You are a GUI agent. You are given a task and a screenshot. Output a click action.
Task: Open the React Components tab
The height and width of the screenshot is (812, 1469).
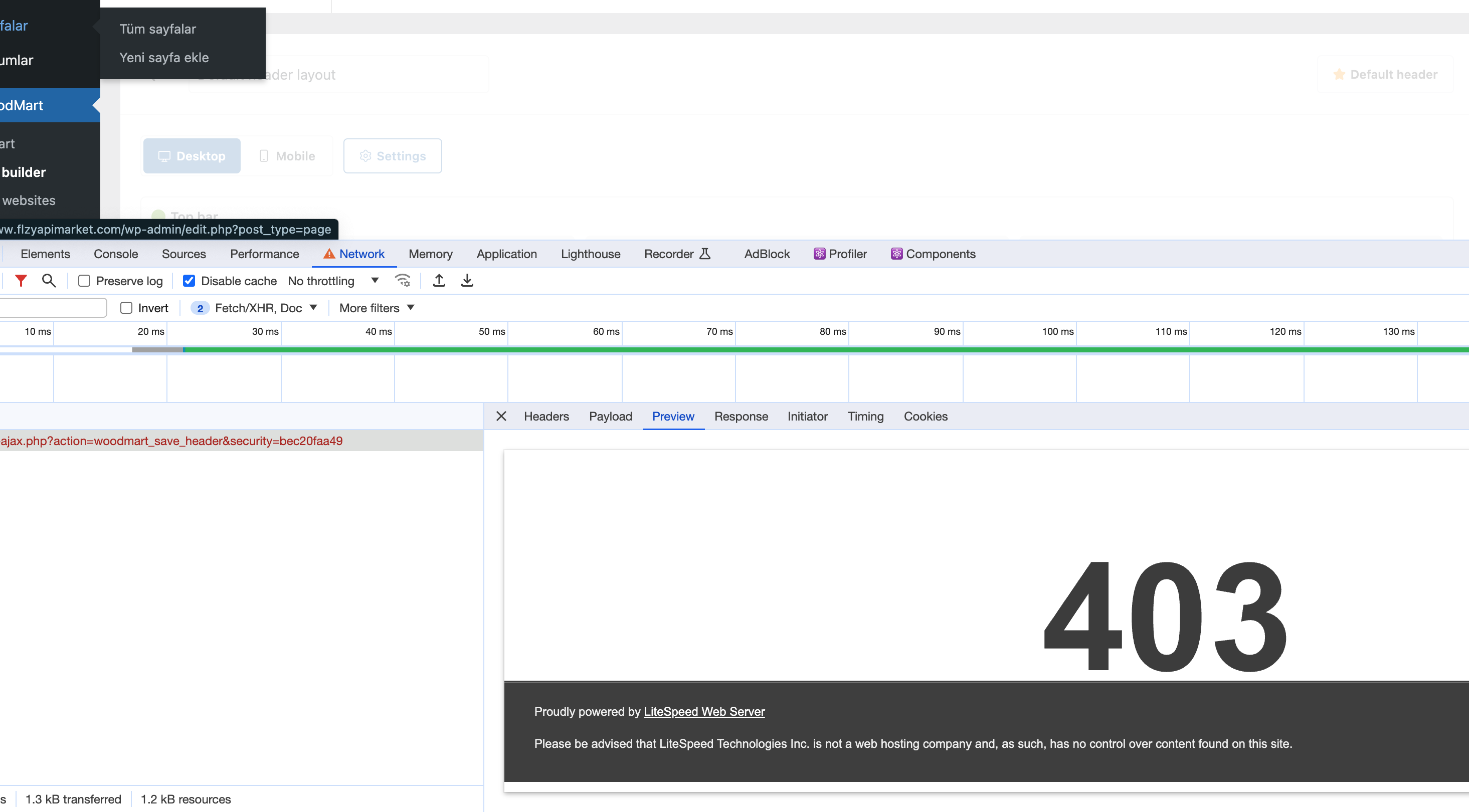(x=933, y=254)
